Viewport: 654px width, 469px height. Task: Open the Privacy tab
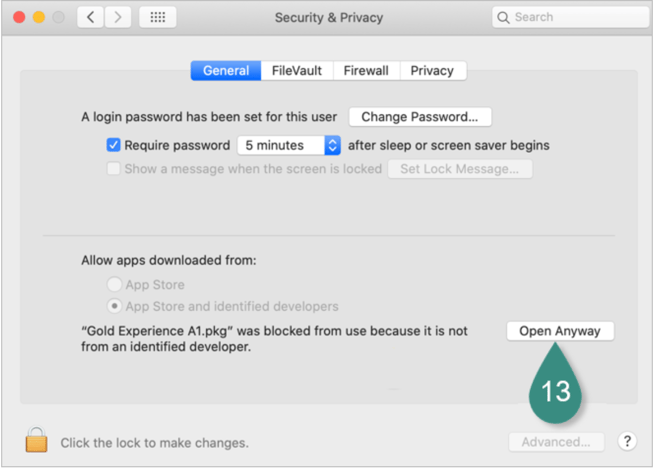click(x=433, y=71)
